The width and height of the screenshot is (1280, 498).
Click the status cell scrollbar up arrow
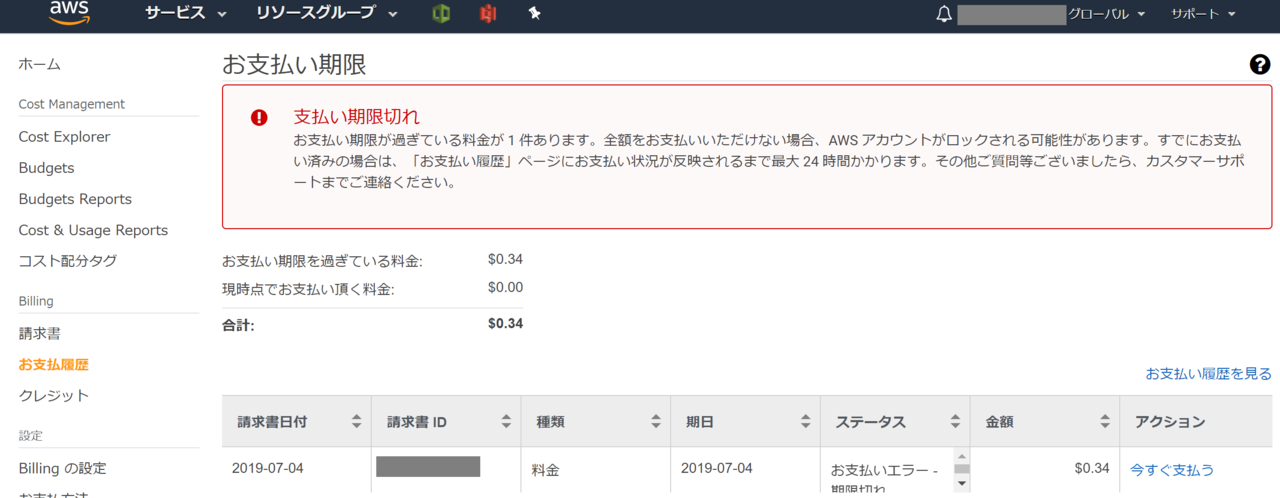coord(962,455)
